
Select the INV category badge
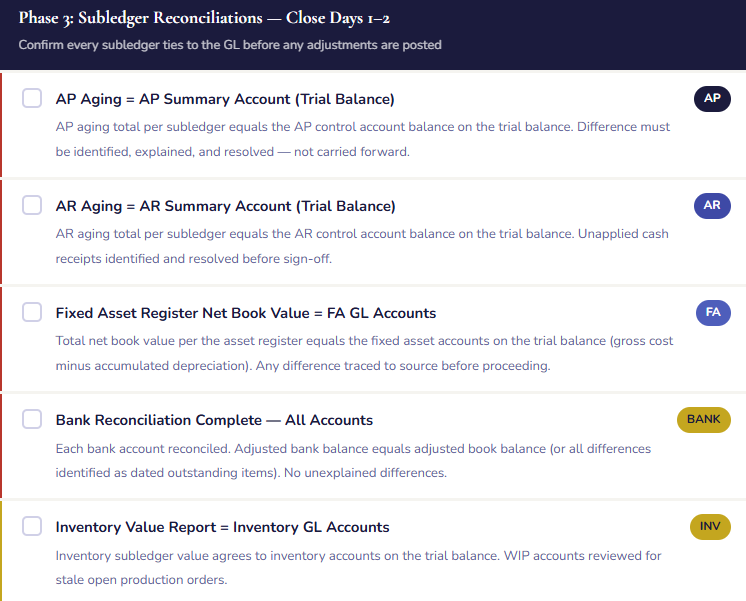pyautogui.click(x=710, y=526)
